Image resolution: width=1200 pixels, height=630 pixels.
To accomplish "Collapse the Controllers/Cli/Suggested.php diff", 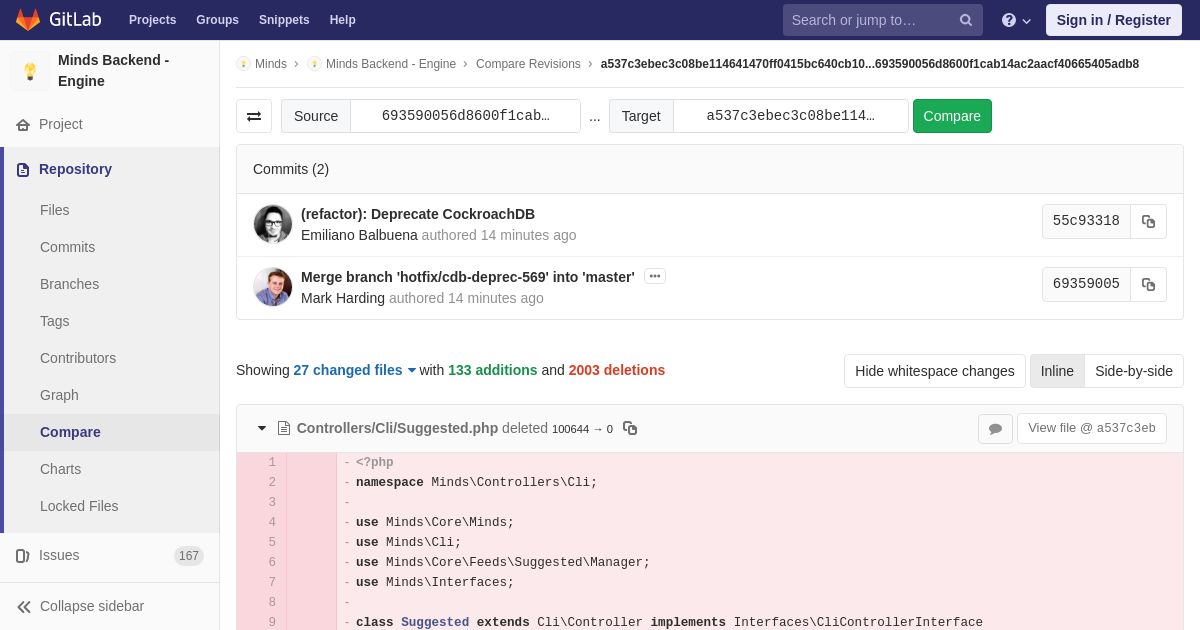I will pos(262,428).
